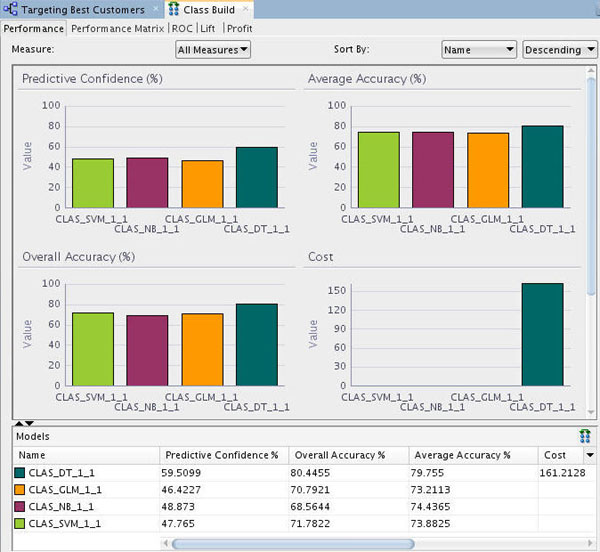Screen dimensions: 600x552
Task: Open the Descending sort order dropdown
Action: [558, 49]
